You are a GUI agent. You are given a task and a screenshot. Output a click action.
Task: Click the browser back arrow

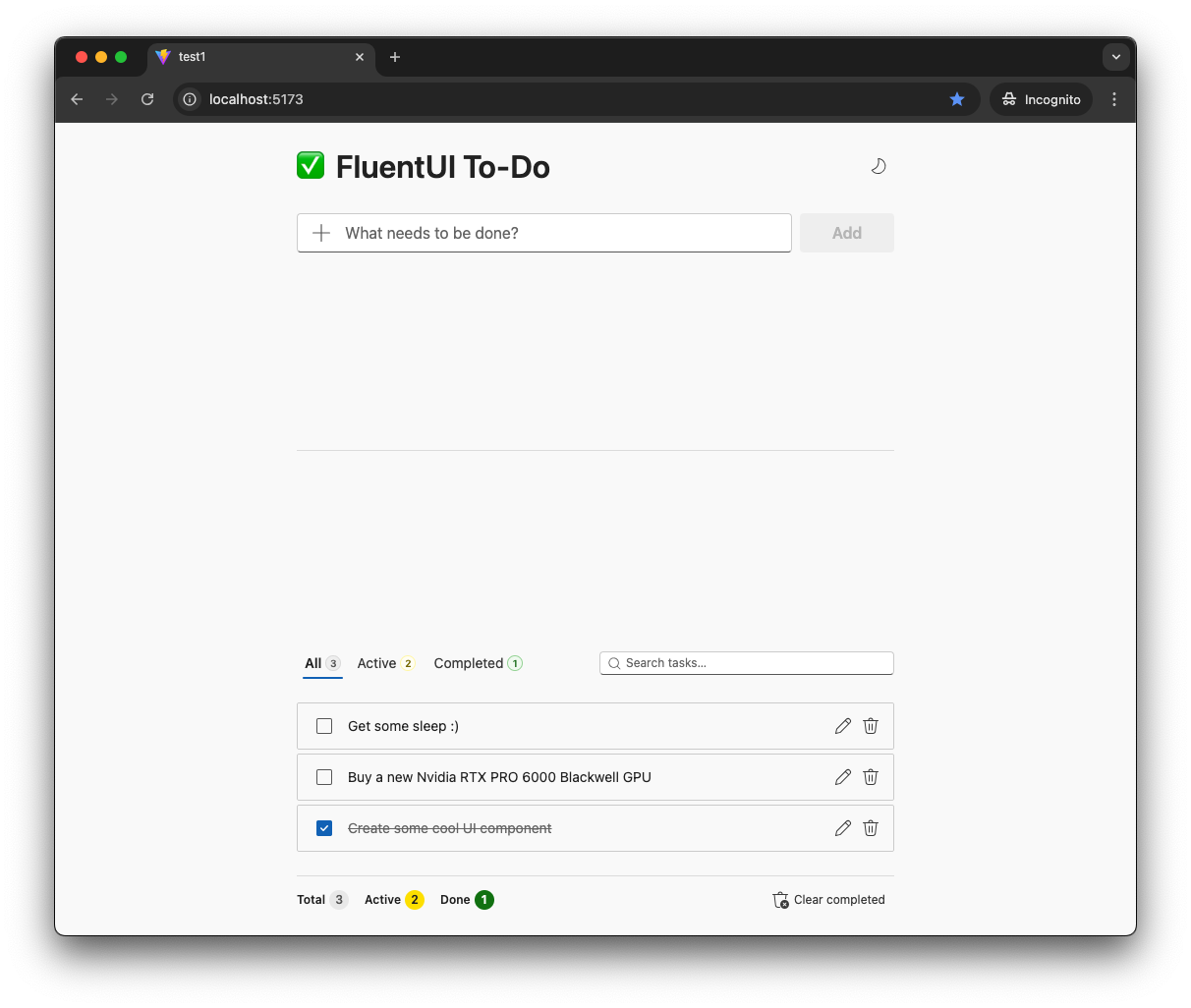click(x=77, y=99)
